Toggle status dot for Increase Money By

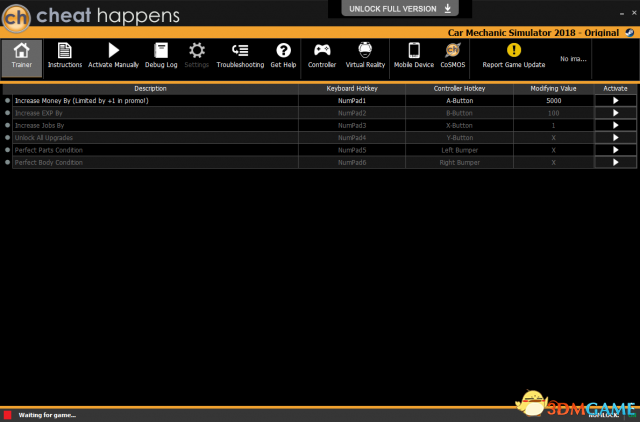coord(7,100)
